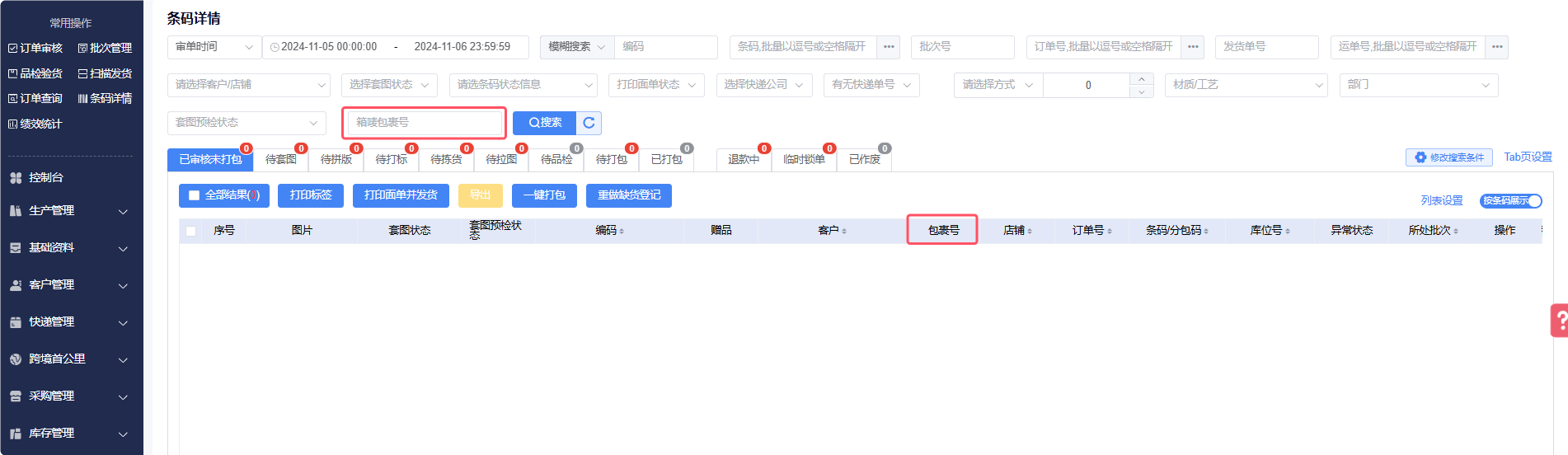Open 模糊搜索 mode dropdown

(x=577, y=47)
